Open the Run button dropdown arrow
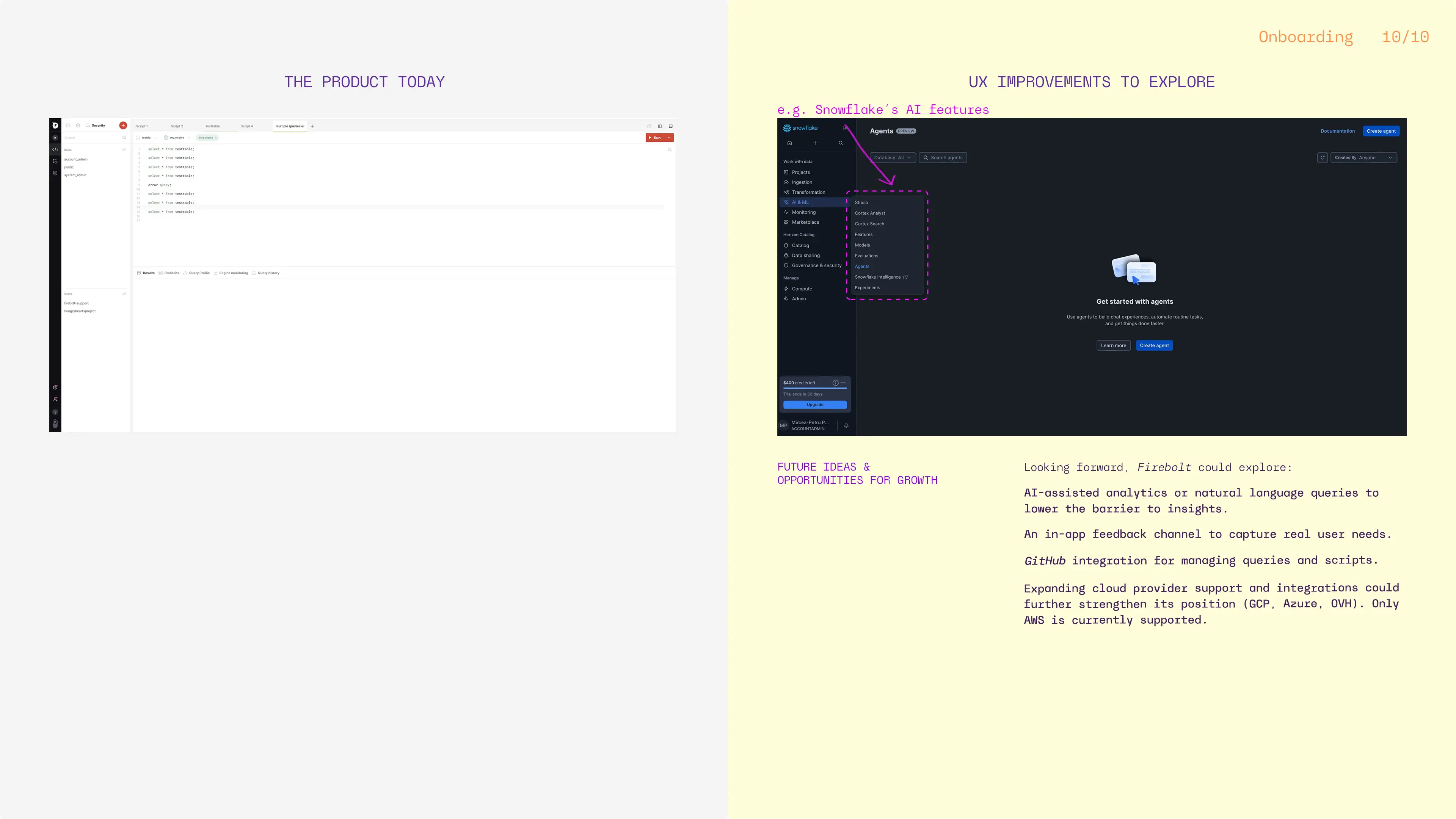Screen dimensions: 1456x819 coord(670,138)
